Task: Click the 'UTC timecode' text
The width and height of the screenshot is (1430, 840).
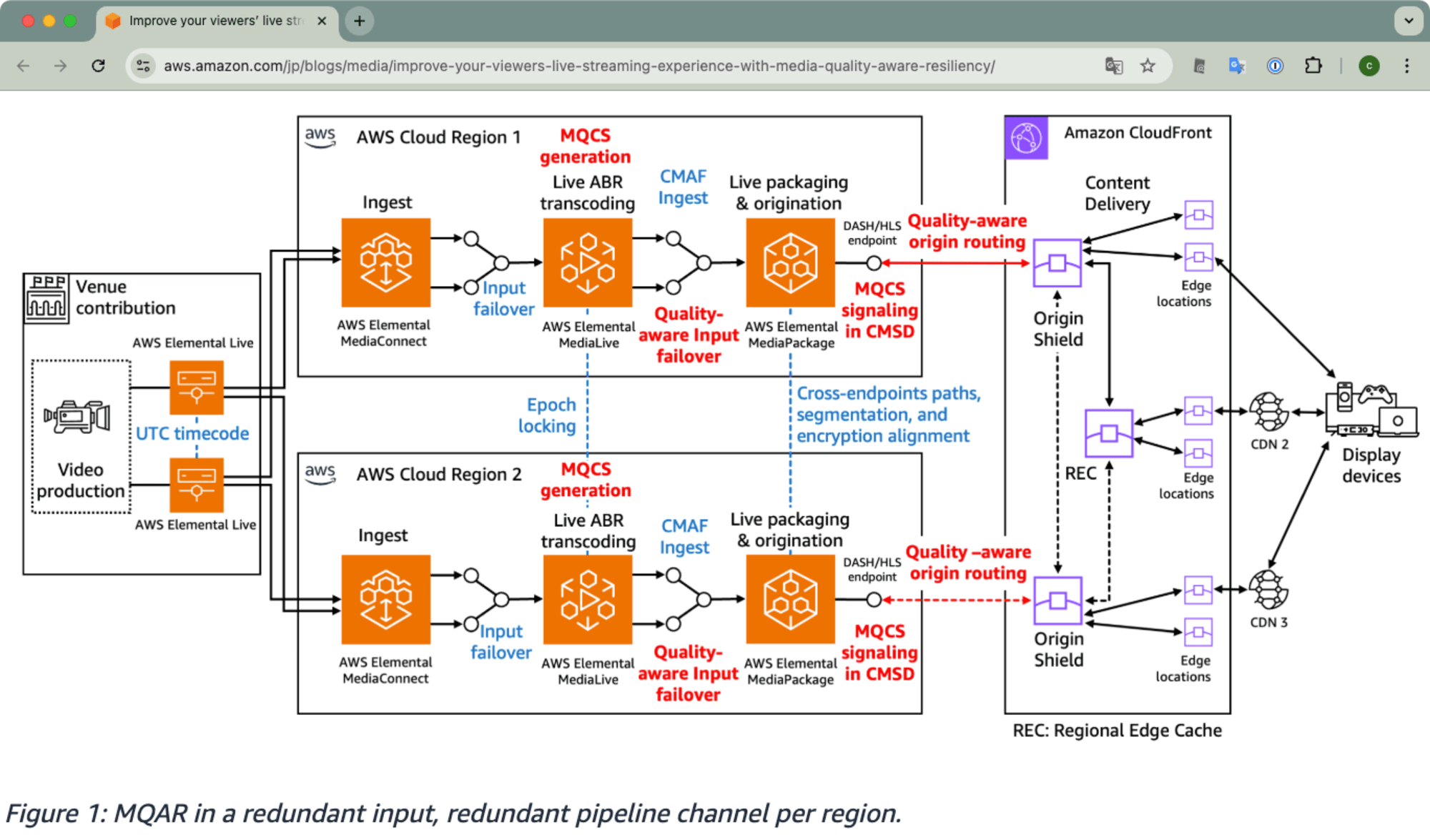Action: click(192, 433)
